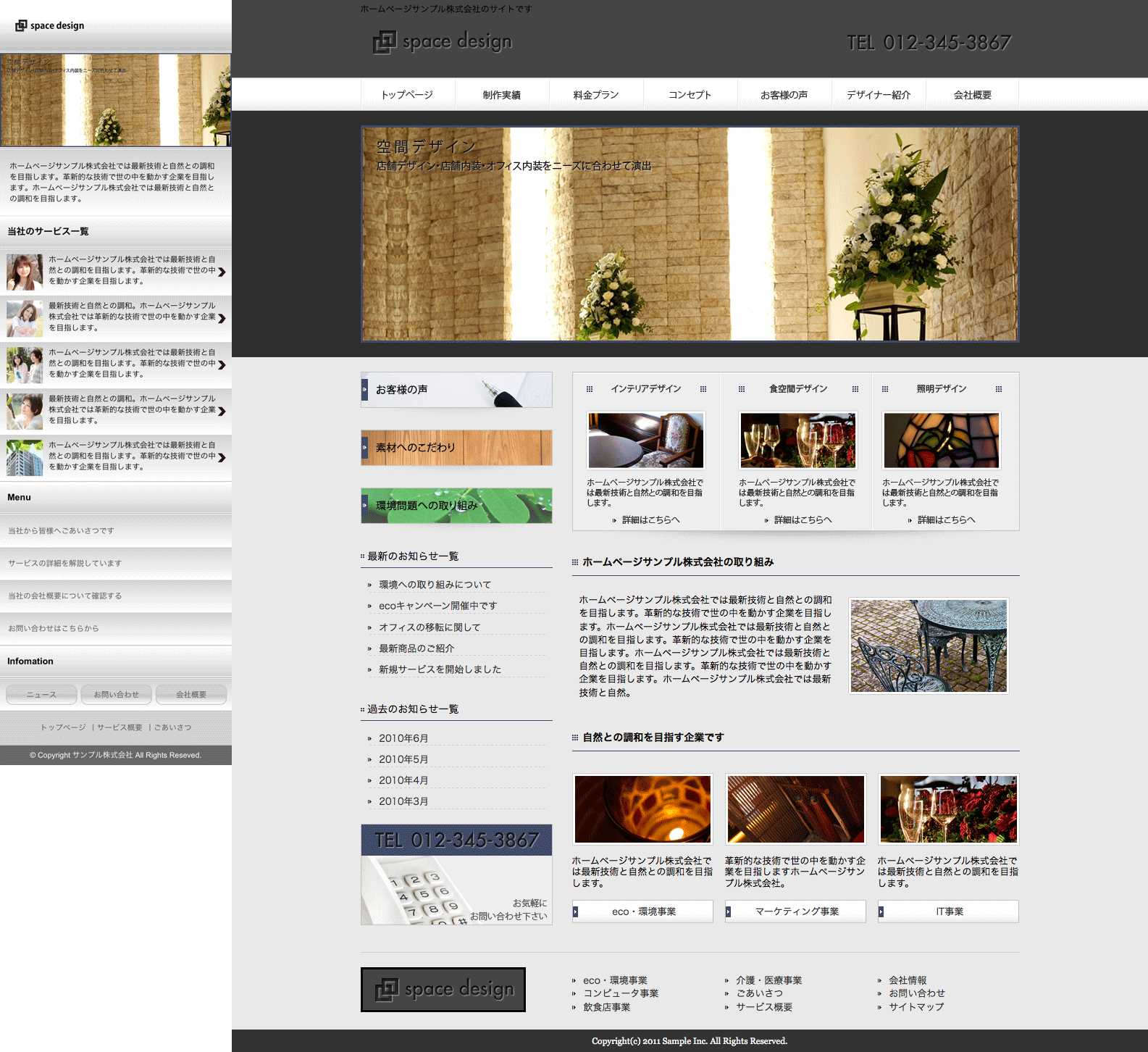Click the mobile sidebar space design logo
Viewport: 1148px width, 1052px height.
[50, 25]
